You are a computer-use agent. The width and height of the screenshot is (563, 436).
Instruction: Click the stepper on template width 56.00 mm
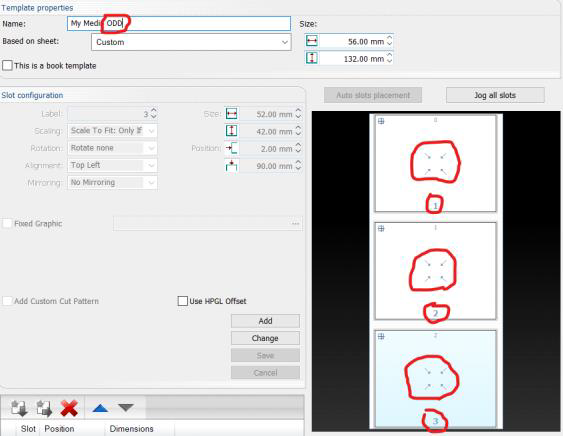(390, 41)
